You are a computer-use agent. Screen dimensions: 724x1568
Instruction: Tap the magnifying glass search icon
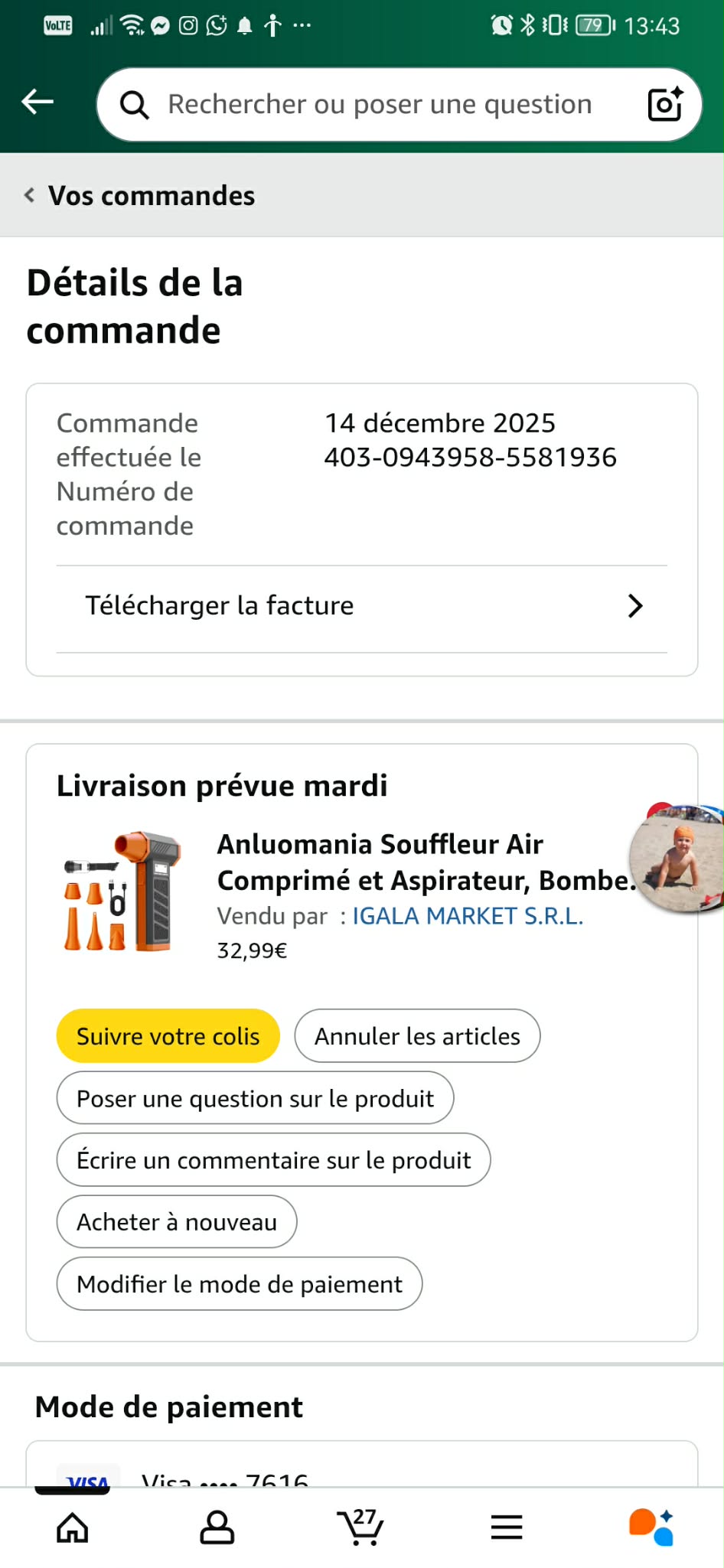point(135,105)
